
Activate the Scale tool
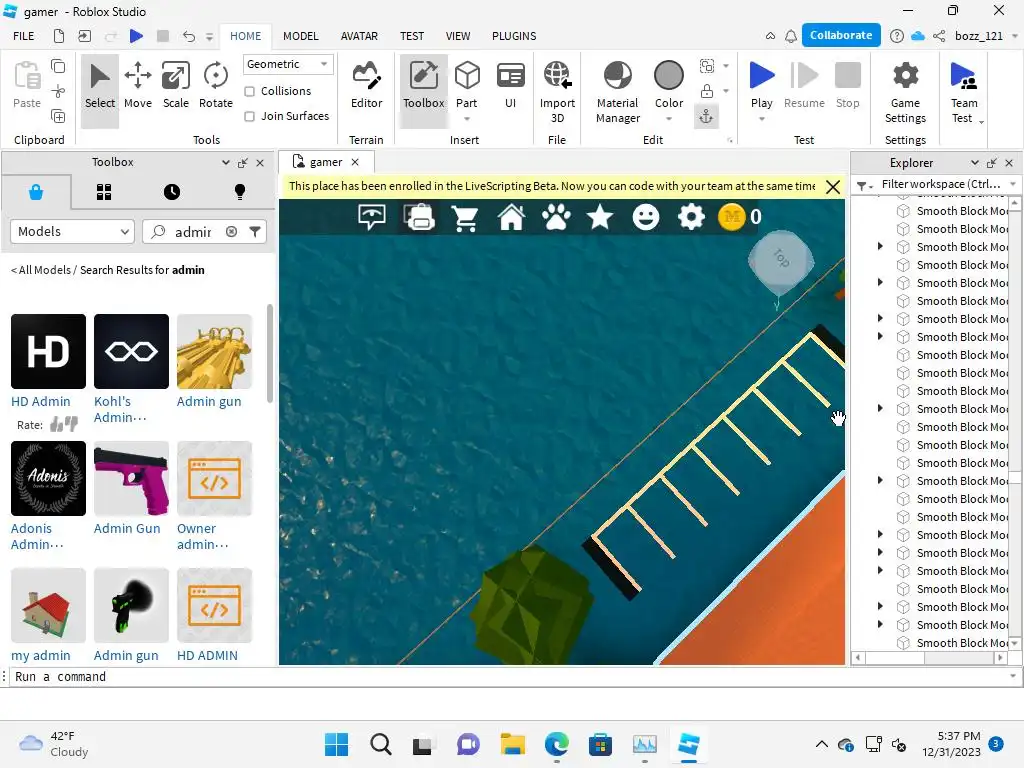pos(176,86)
